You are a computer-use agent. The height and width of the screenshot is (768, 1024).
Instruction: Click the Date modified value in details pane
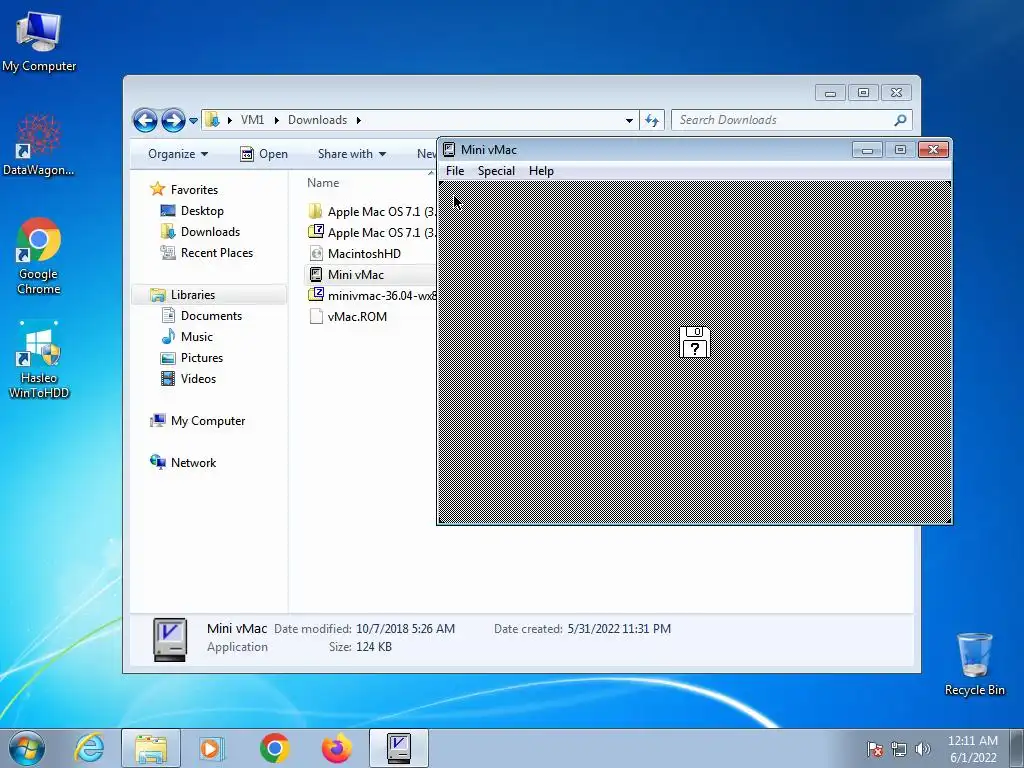coord(405,629)
